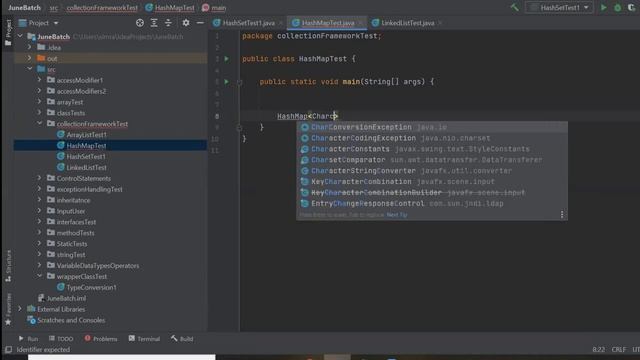Click Expand All icon in Project panel
Screen dimensions: 640x360
point(154,23)
